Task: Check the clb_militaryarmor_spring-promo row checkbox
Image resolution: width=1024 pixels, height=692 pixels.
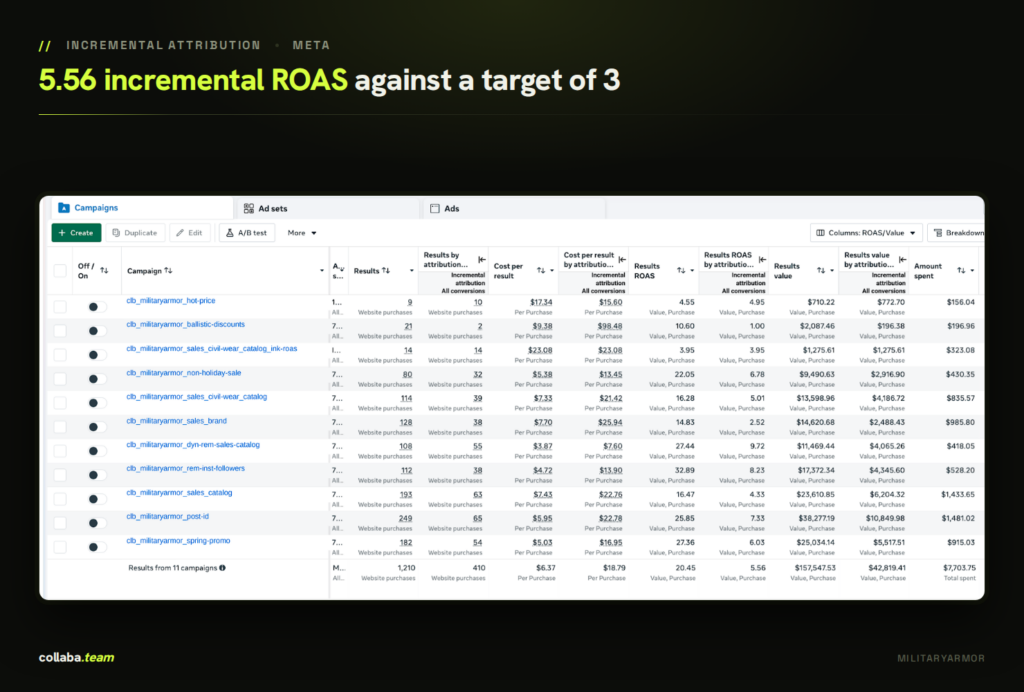Action: [60, 546]
